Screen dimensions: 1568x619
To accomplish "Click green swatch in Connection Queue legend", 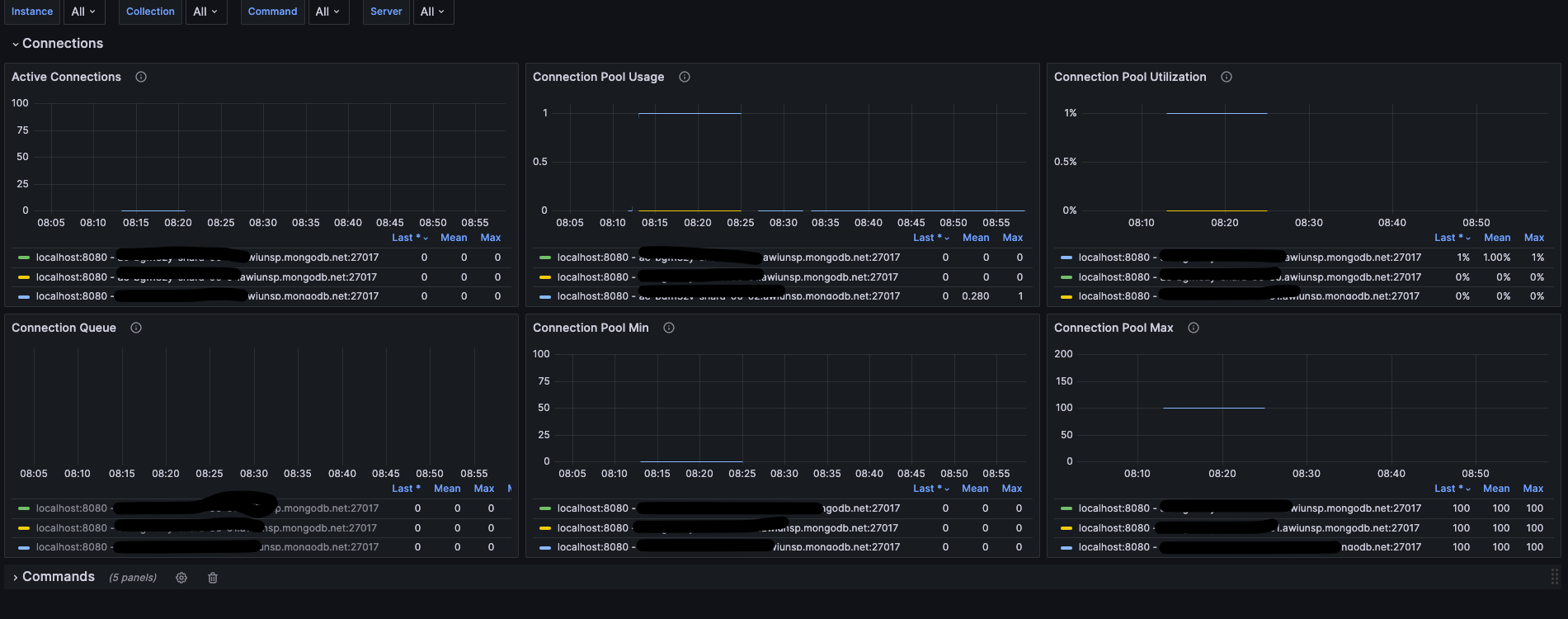I will (x=24, y=508).
